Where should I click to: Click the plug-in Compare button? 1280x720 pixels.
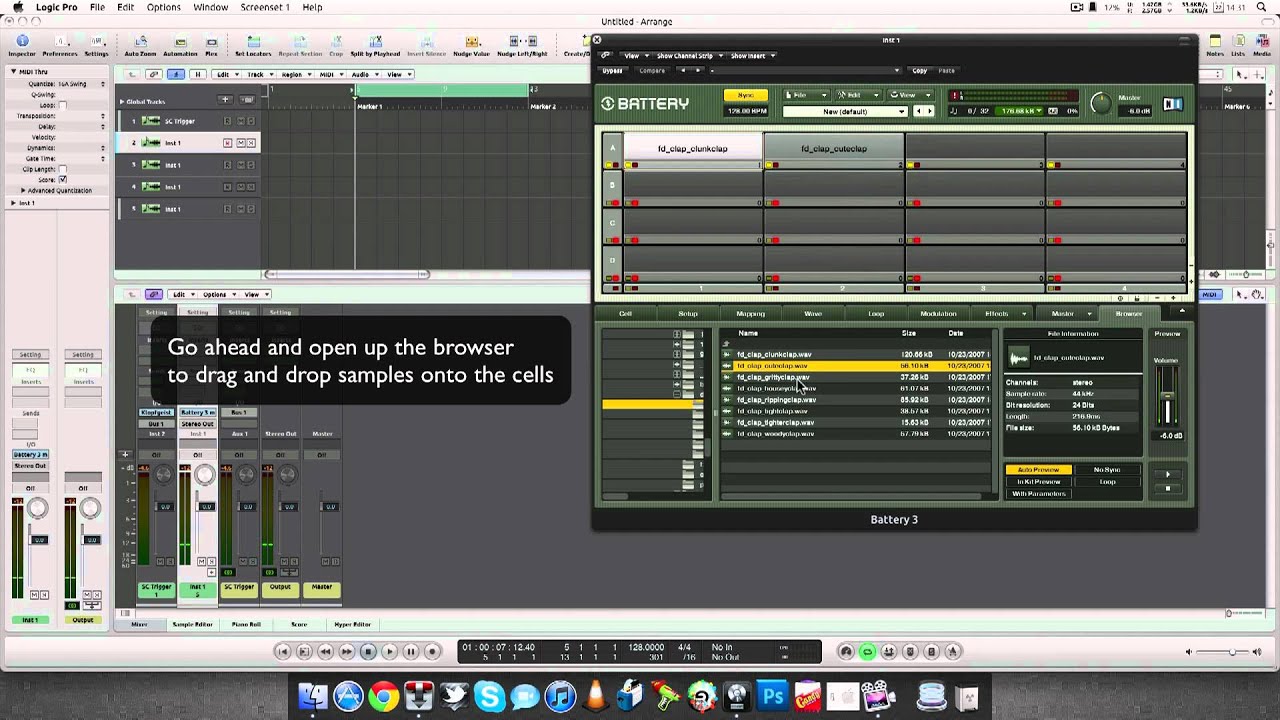652,71
